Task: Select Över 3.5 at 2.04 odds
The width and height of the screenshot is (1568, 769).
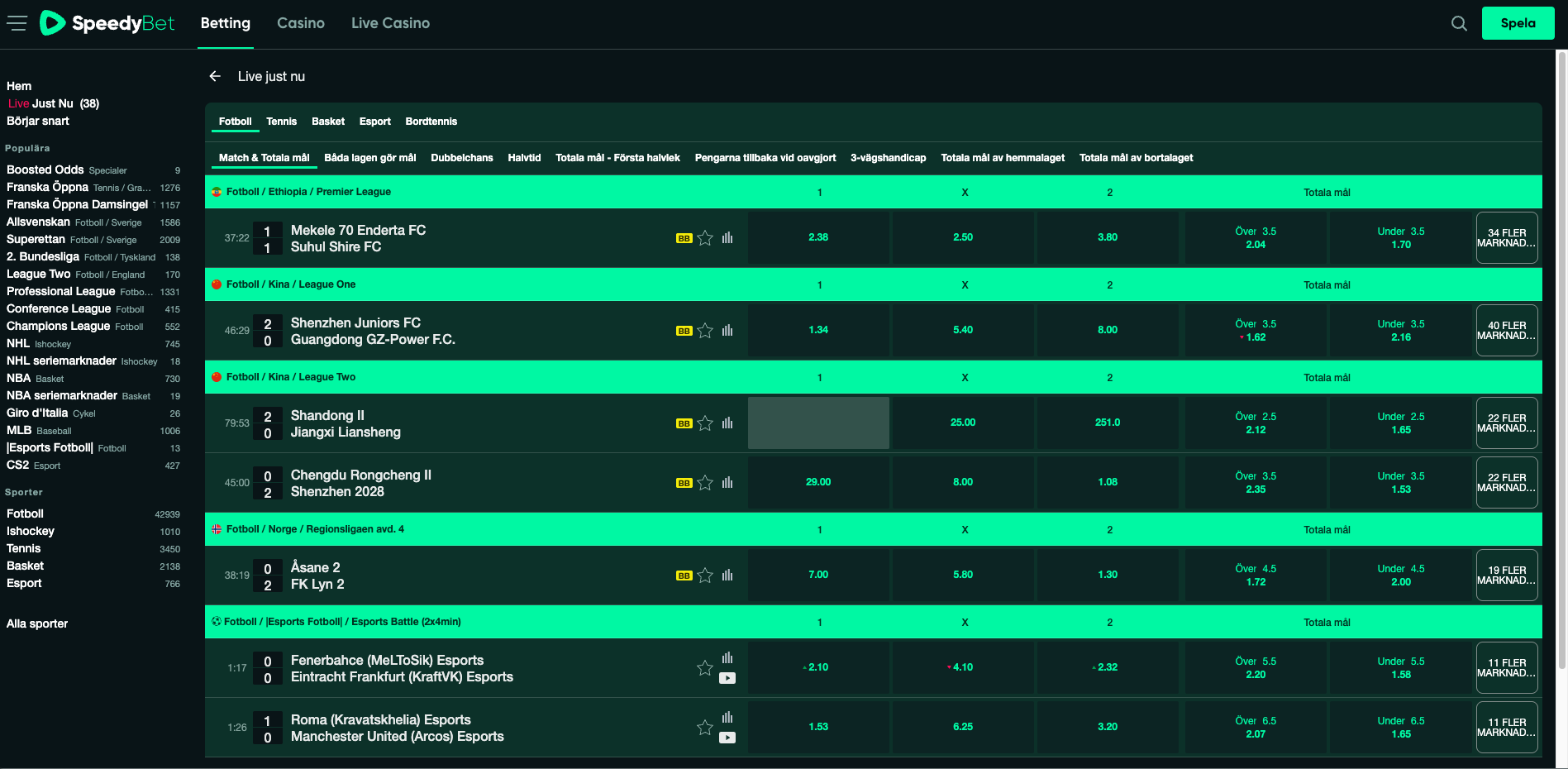Action: (1256, 238)
